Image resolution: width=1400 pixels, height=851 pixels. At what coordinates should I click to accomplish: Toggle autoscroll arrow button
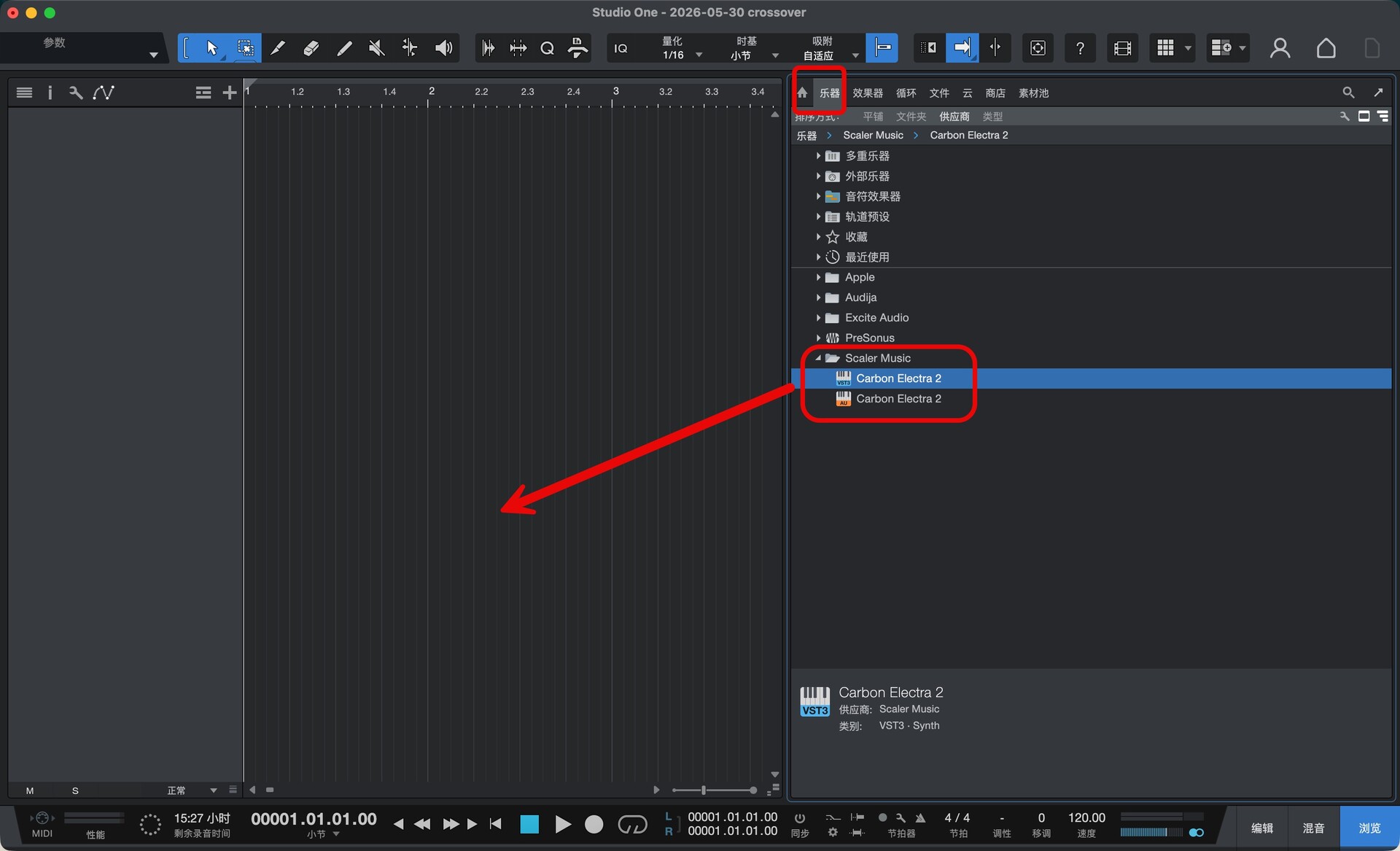962,48
